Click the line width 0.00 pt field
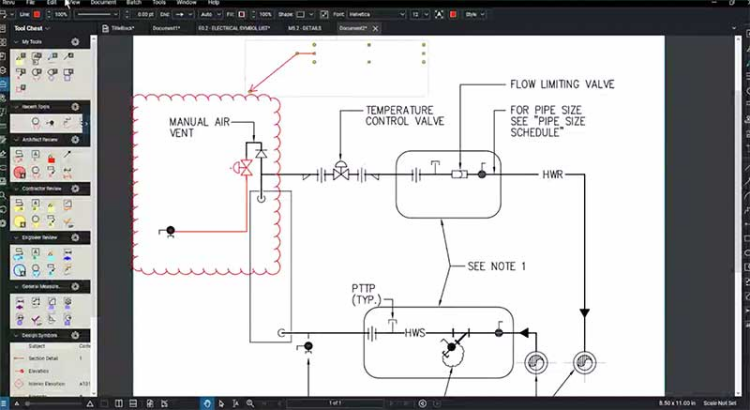The image size is (750, 410). tap(145, 15)
